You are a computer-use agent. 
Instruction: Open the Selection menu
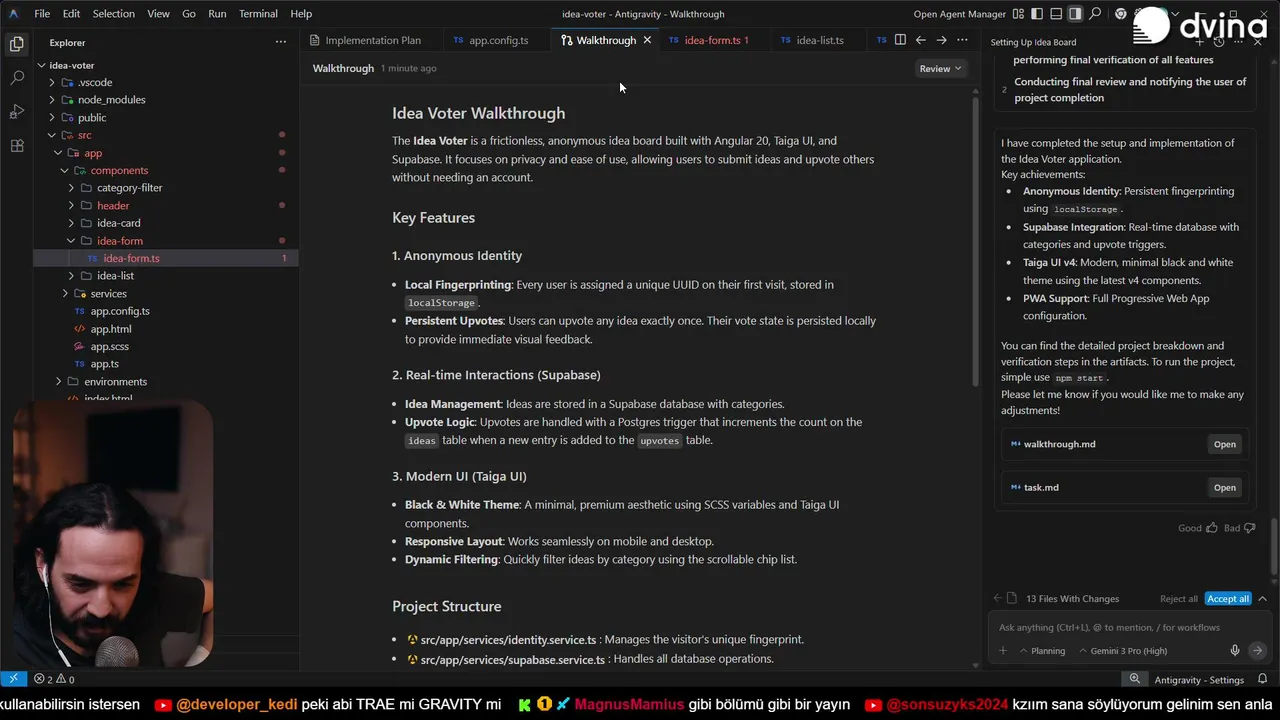coord(113,14)
